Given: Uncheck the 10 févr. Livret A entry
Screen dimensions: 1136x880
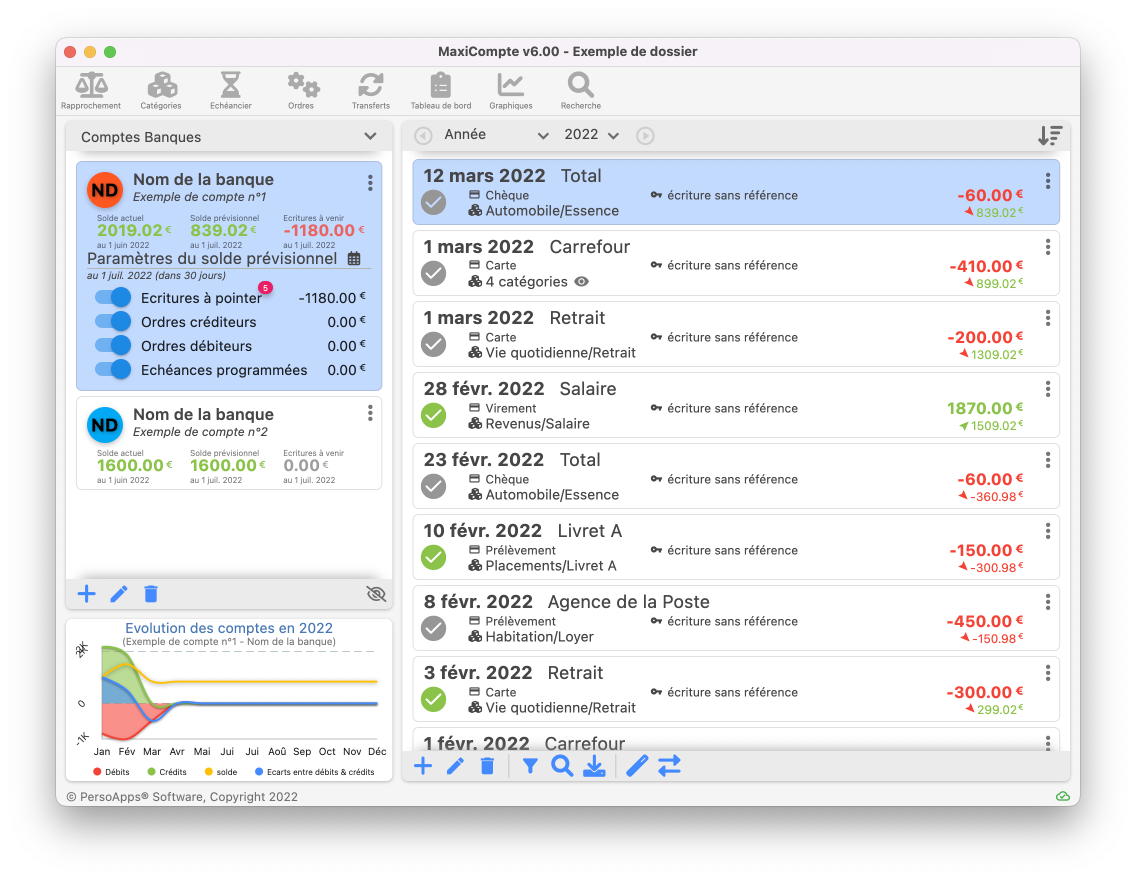Looking at the screenshot, I should click(434, 558).
